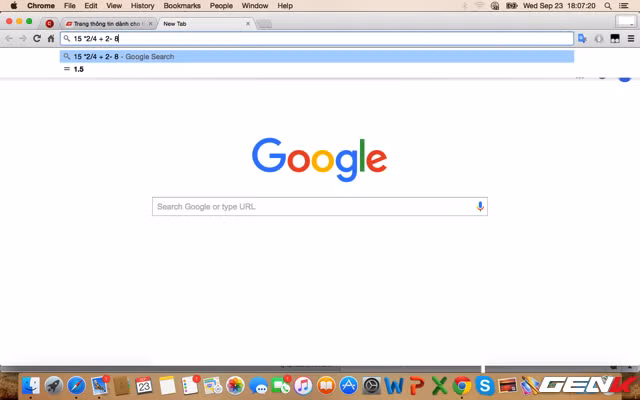Open iTunes from the dock

(302, 385)
